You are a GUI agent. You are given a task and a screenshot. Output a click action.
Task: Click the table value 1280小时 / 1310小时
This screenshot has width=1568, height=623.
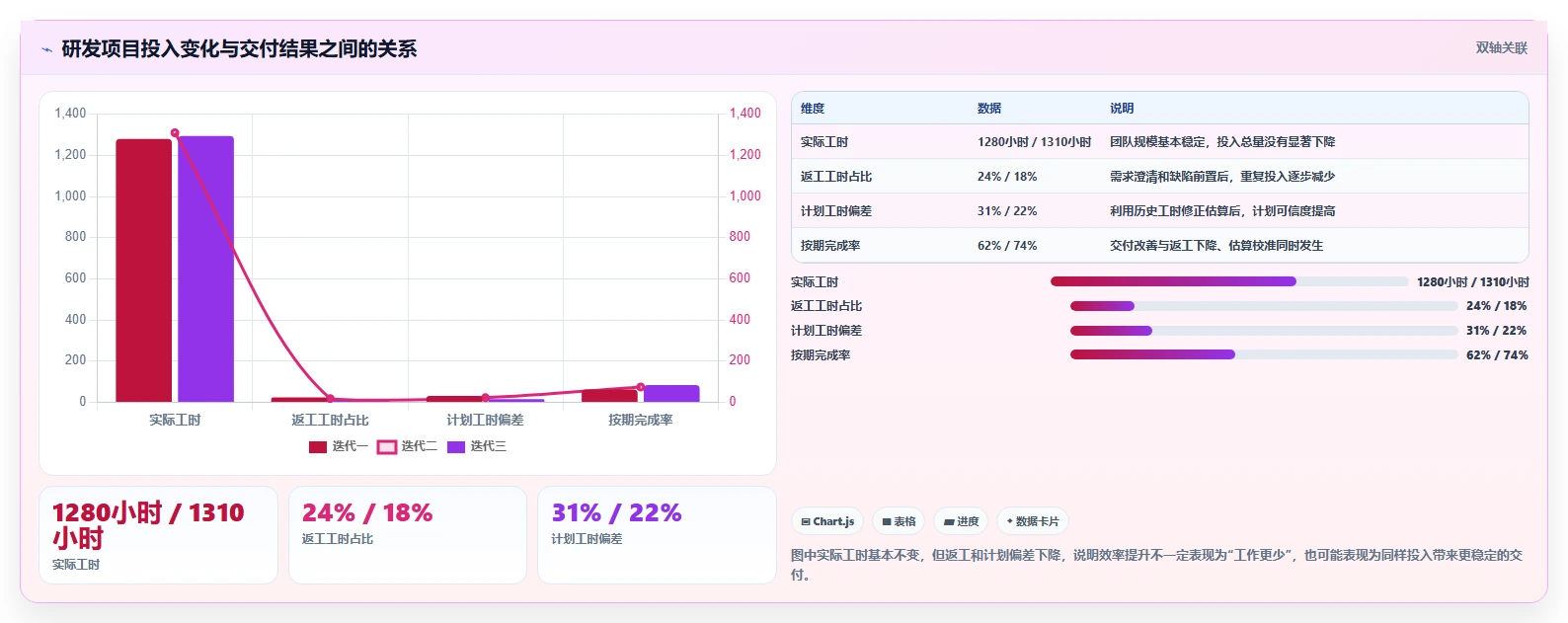1035,142
